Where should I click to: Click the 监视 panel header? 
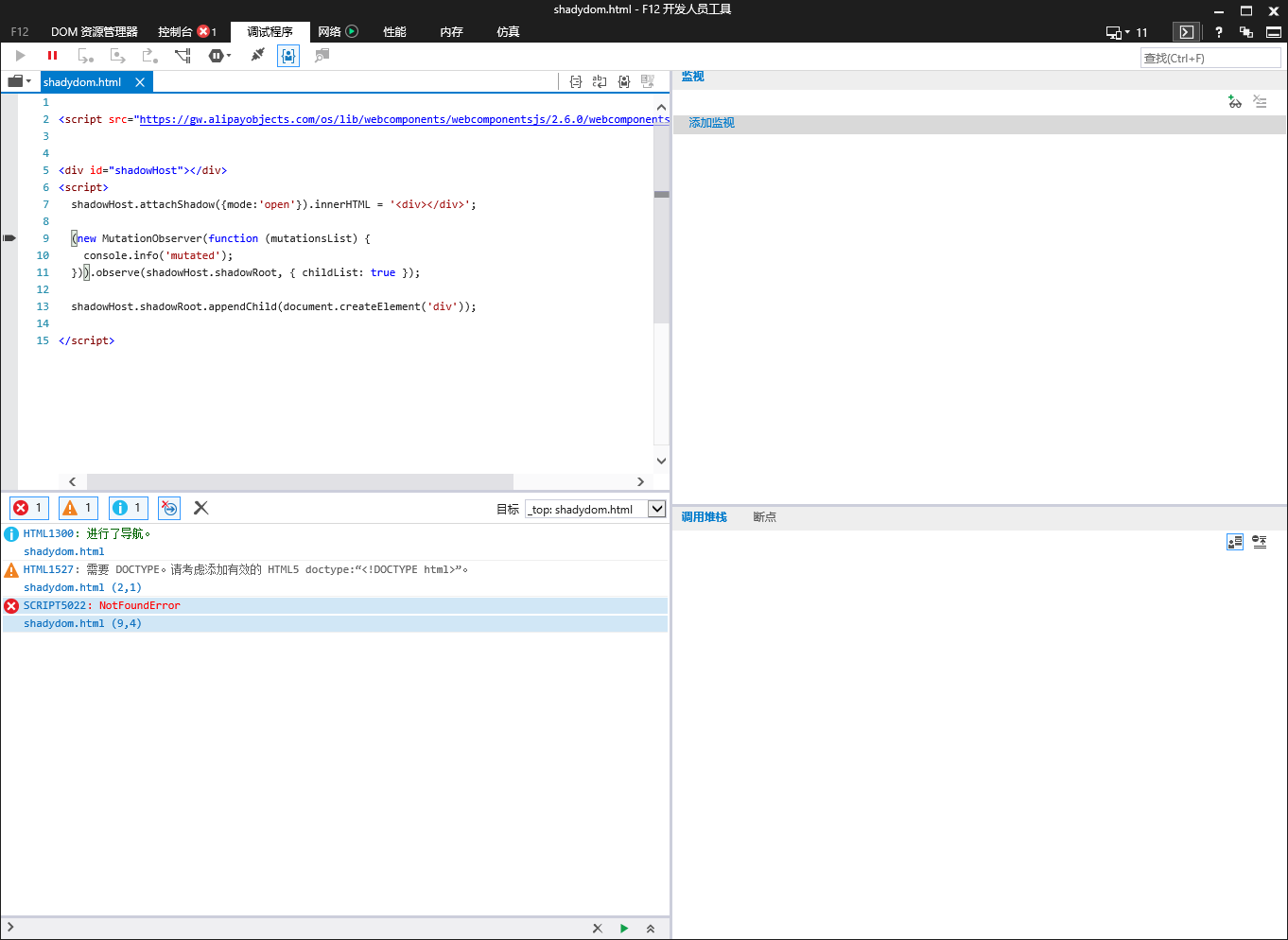[x=693, y=77]
